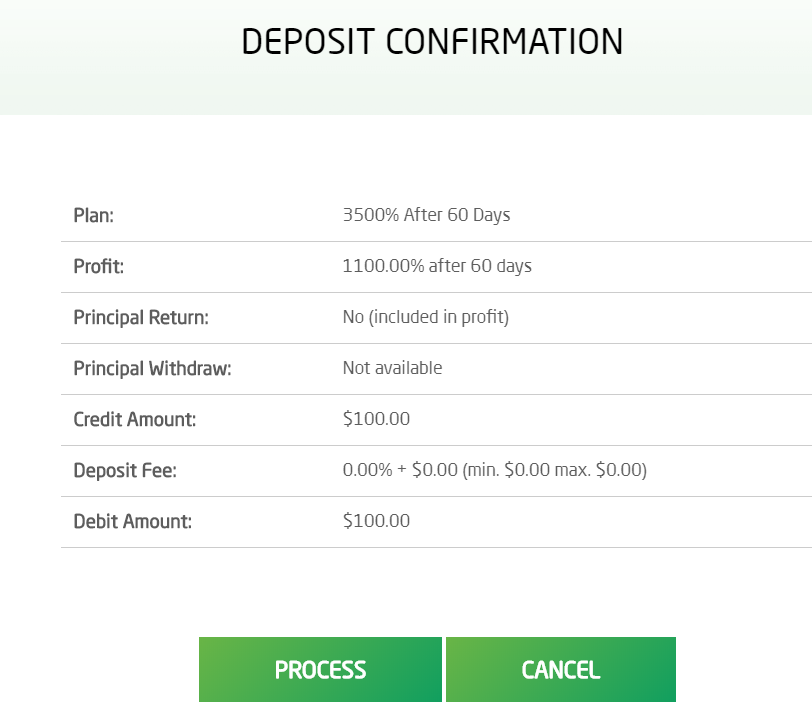Select the 'Not available' withdraw value
This screenshot has width=812, height=711.
tap(392, 368)
